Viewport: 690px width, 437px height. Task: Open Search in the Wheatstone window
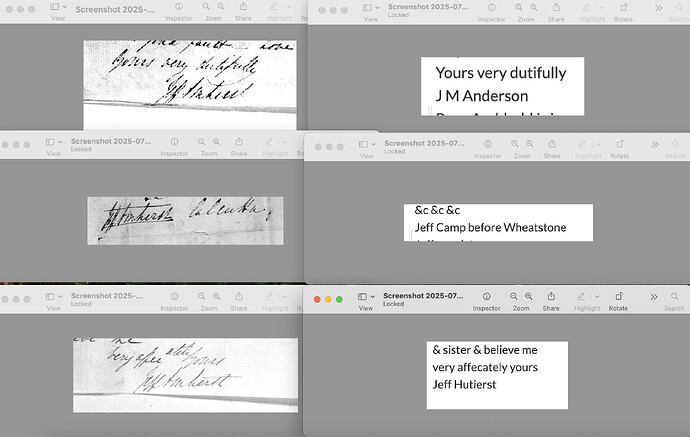click(675, 144)
